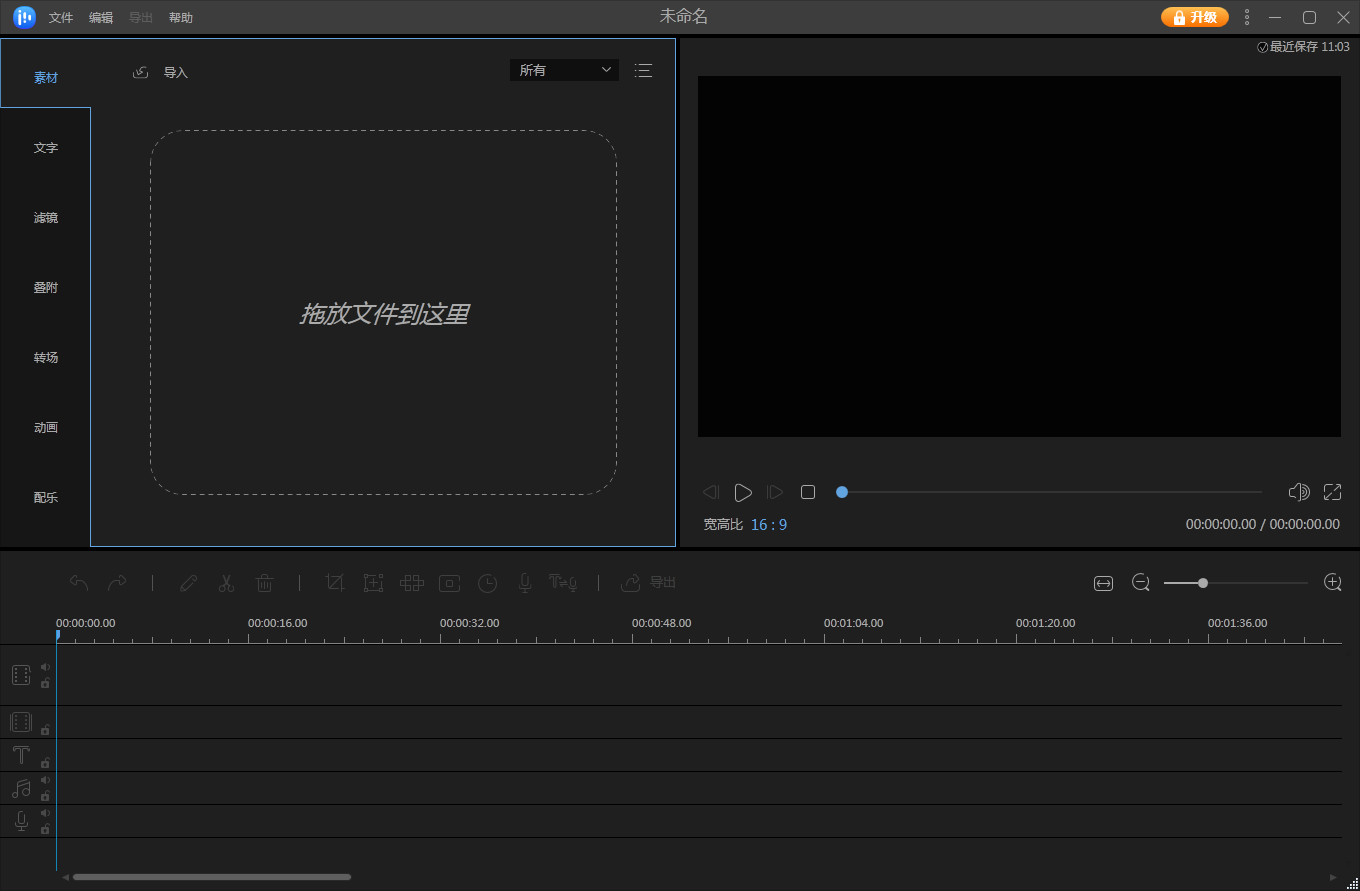Switch to the 滤镜 tab
The width and height of the screenshot is (1360, 891).
click(46, 218)
